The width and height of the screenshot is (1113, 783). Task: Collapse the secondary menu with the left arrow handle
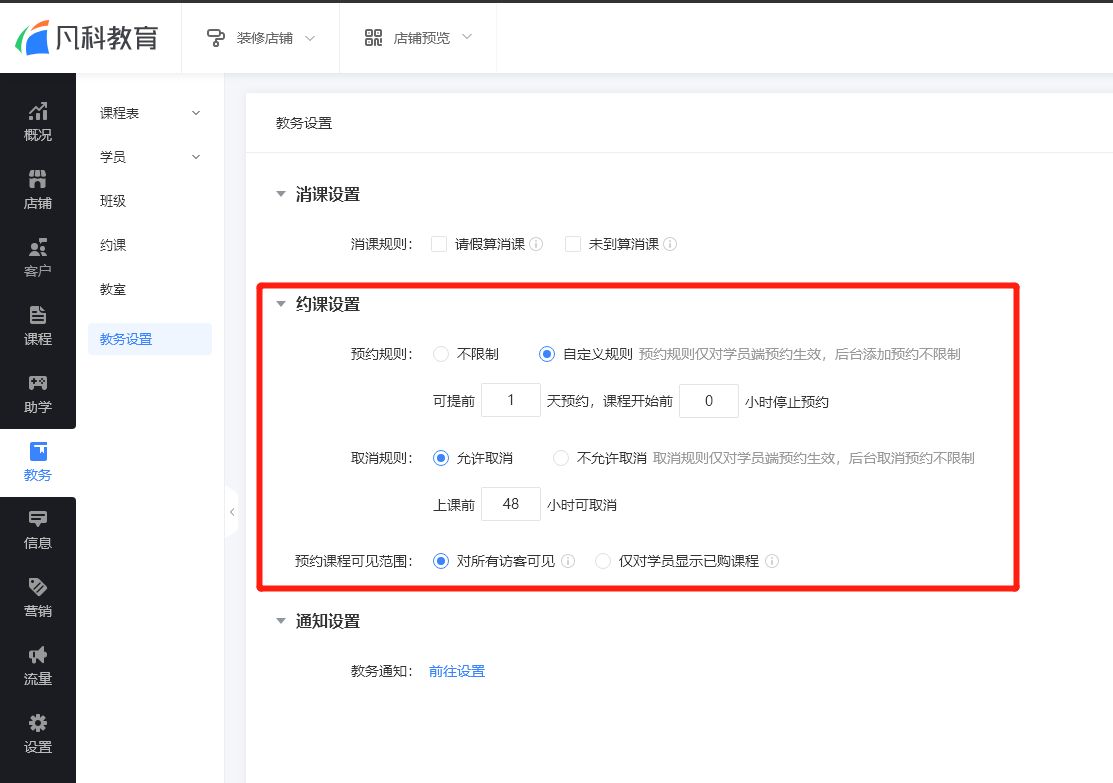tap(232, 512)
